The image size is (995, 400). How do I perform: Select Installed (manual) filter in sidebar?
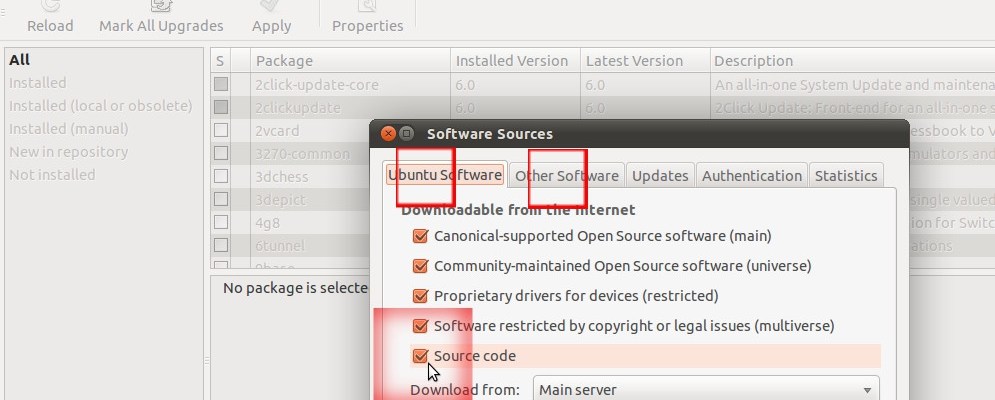tap(69, 129)
